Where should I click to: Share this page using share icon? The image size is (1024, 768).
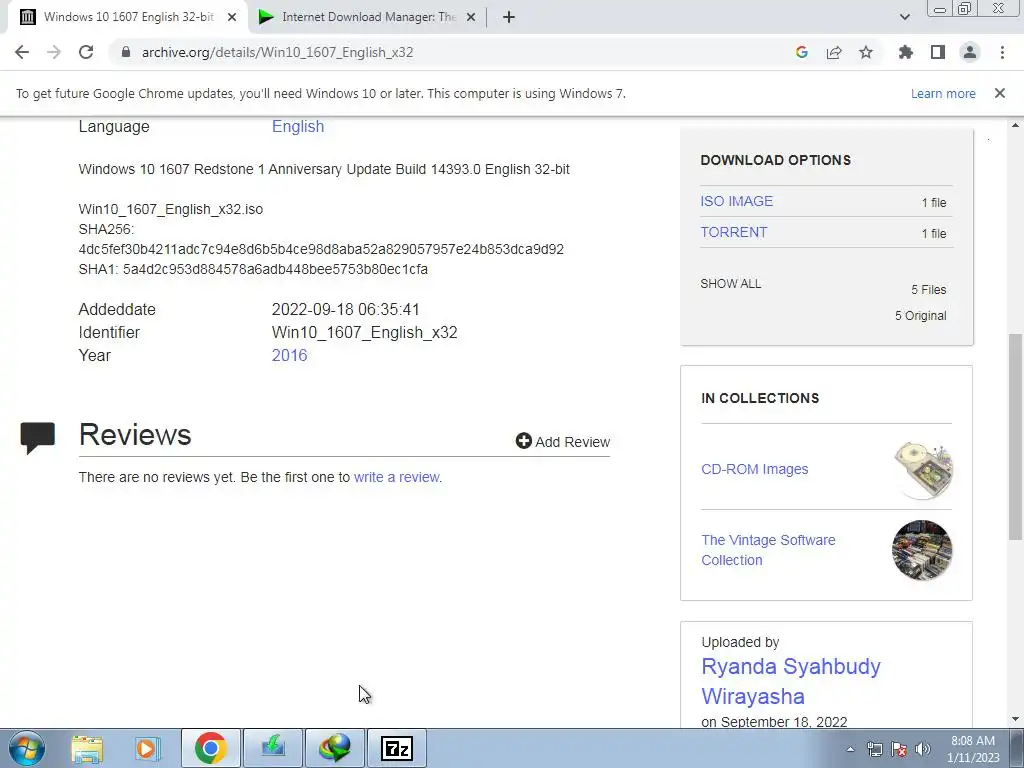tap(834, 52)
